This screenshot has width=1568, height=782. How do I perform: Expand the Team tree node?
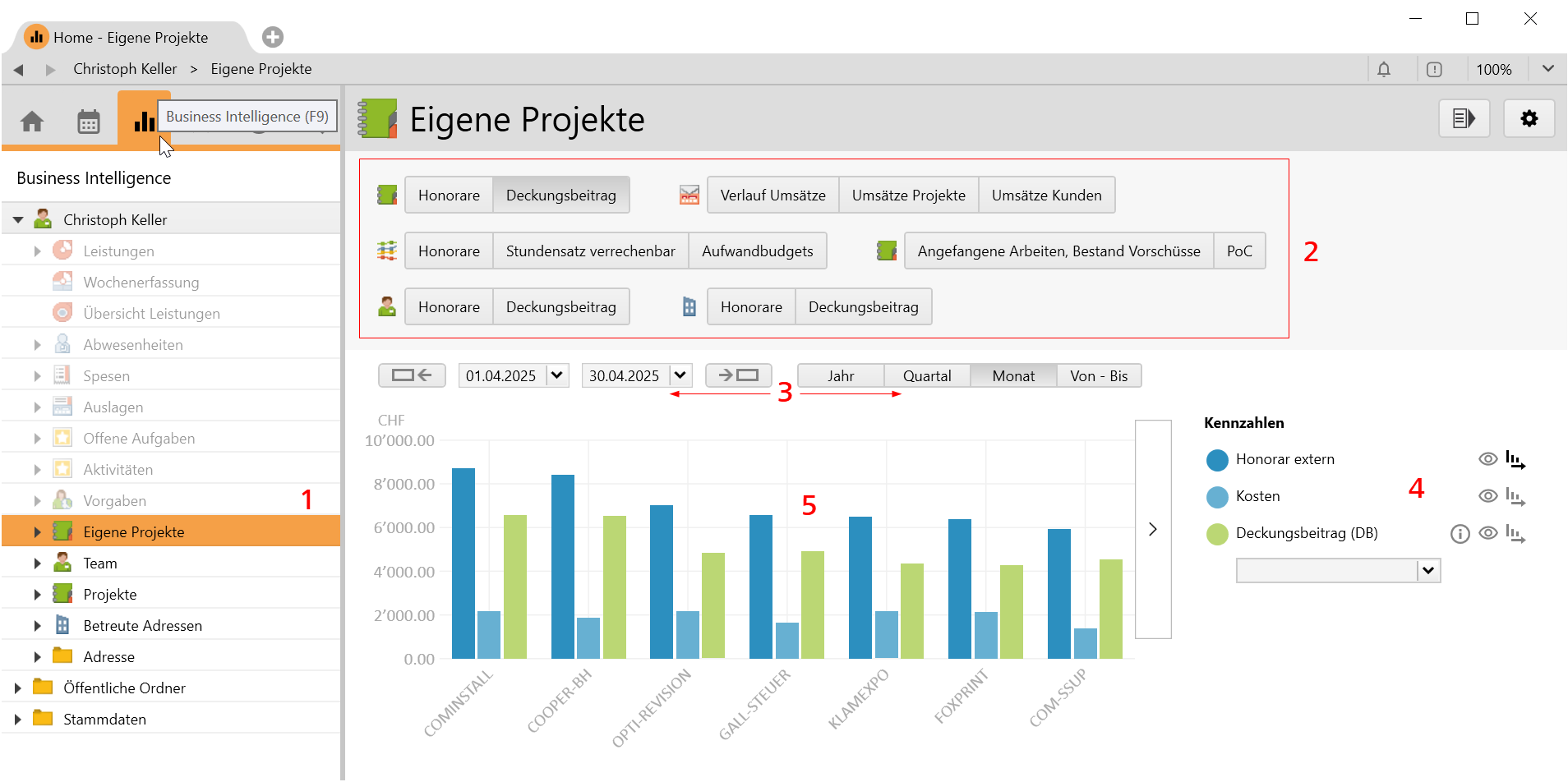tap(37, 563)
